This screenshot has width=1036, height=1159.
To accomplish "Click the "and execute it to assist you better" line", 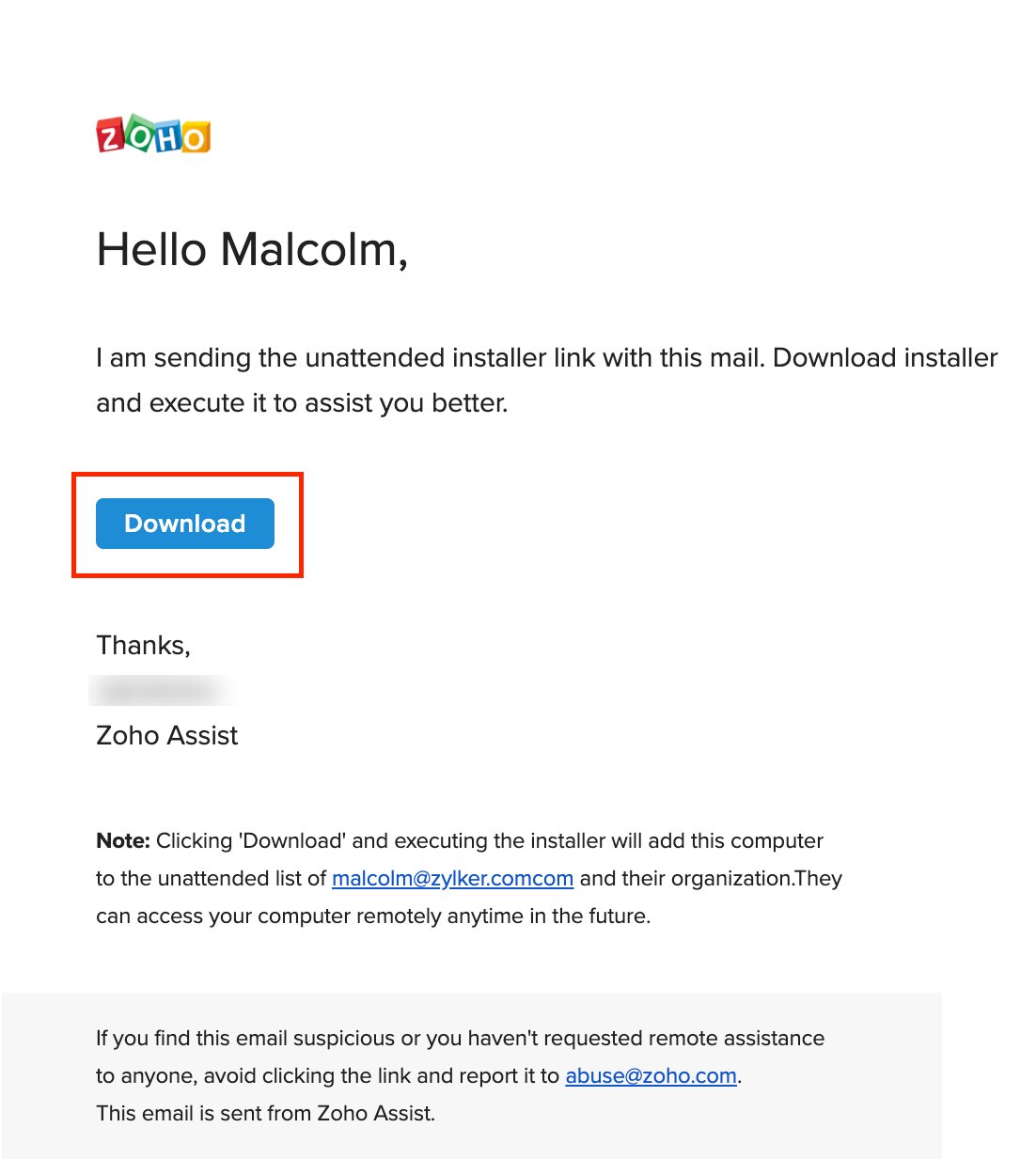I will tap(302, 403).
